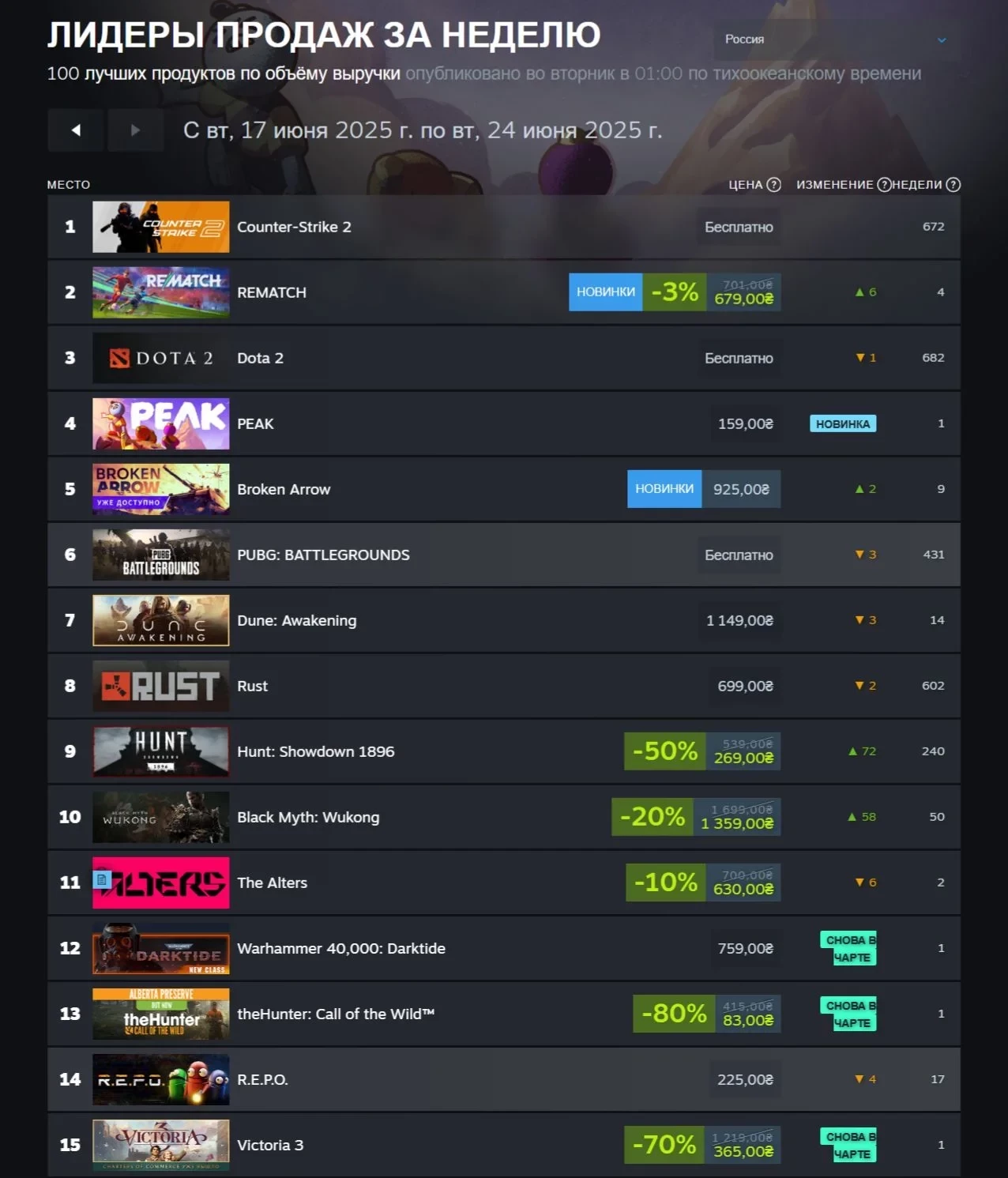
Task: Select the Dota 2 logo image
Action: 161,359
